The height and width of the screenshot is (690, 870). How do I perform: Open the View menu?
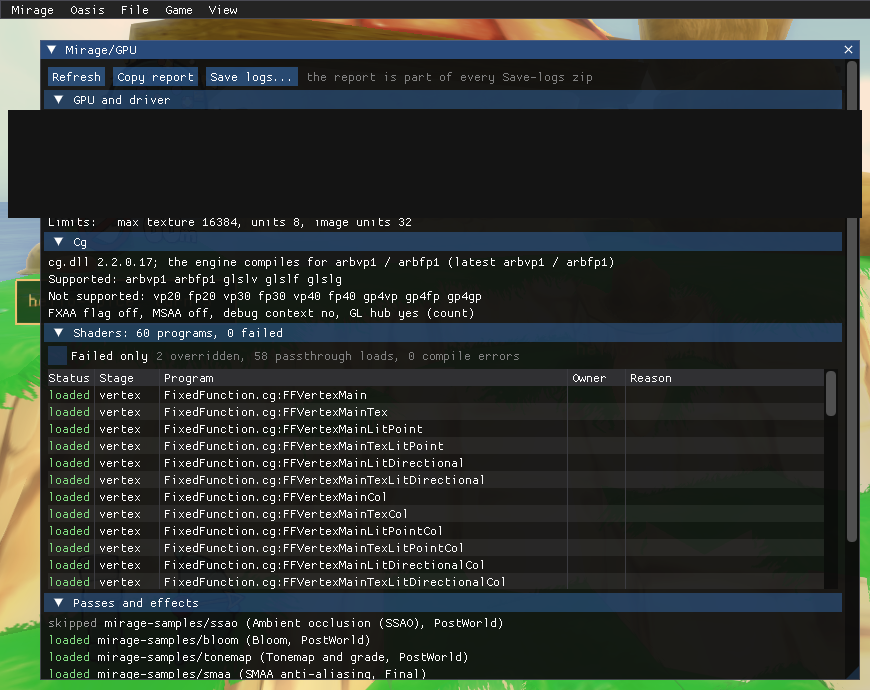pos(222,10)
